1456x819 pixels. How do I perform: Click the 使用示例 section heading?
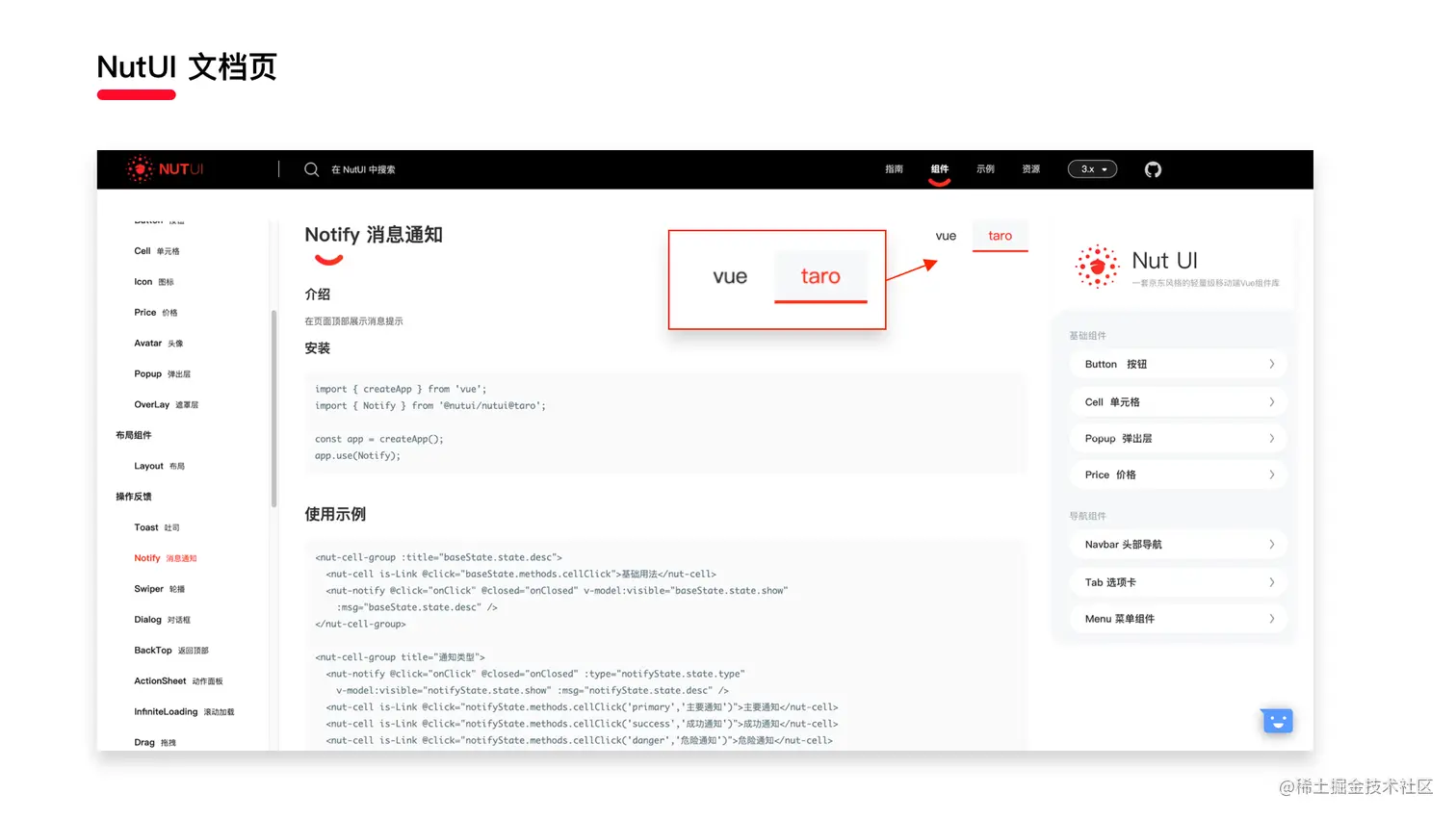(x=335, y=515)
